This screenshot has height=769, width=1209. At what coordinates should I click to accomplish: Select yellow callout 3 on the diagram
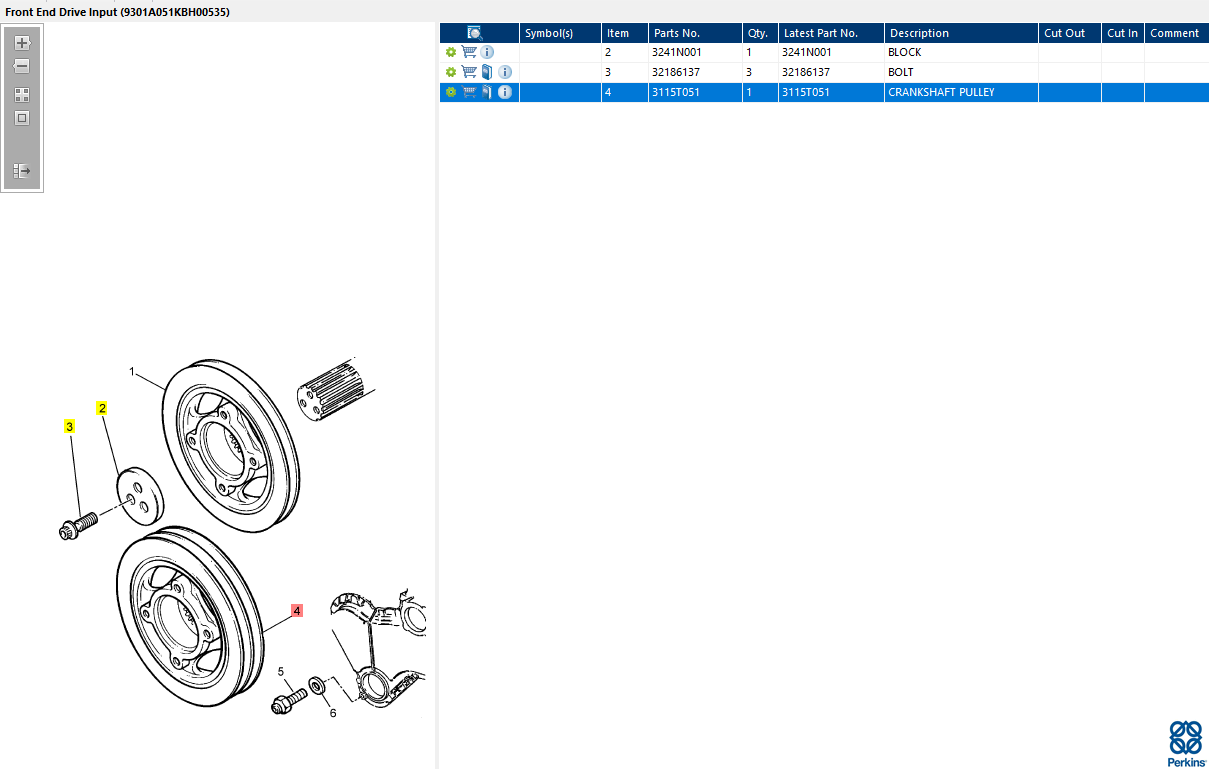point(69,427)
